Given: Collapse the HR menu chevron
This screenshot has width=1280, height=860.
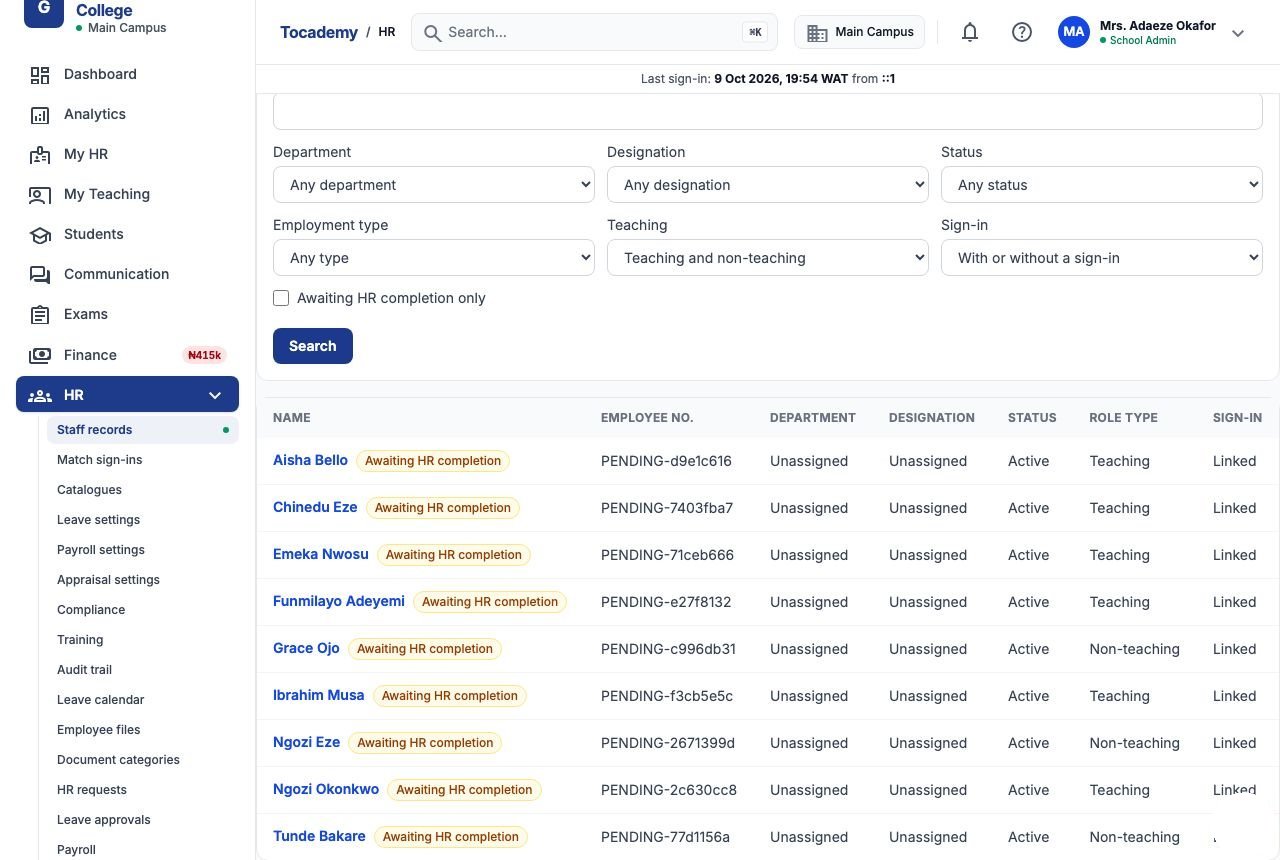Looking at the screenshot, I should 215,396.
